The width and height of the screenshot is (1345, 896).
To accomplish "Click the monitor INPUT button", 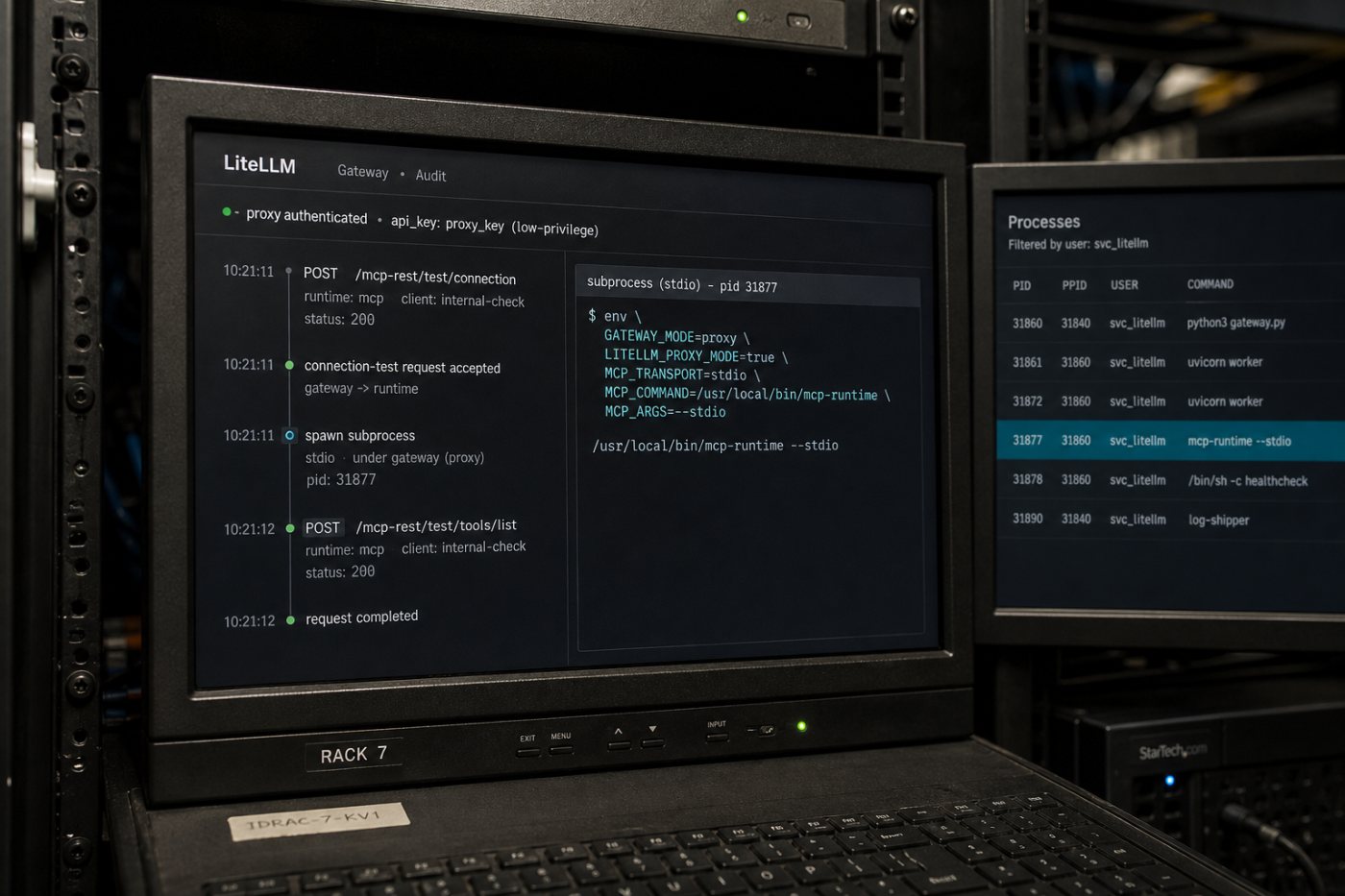I will click(x=717, y=738).
